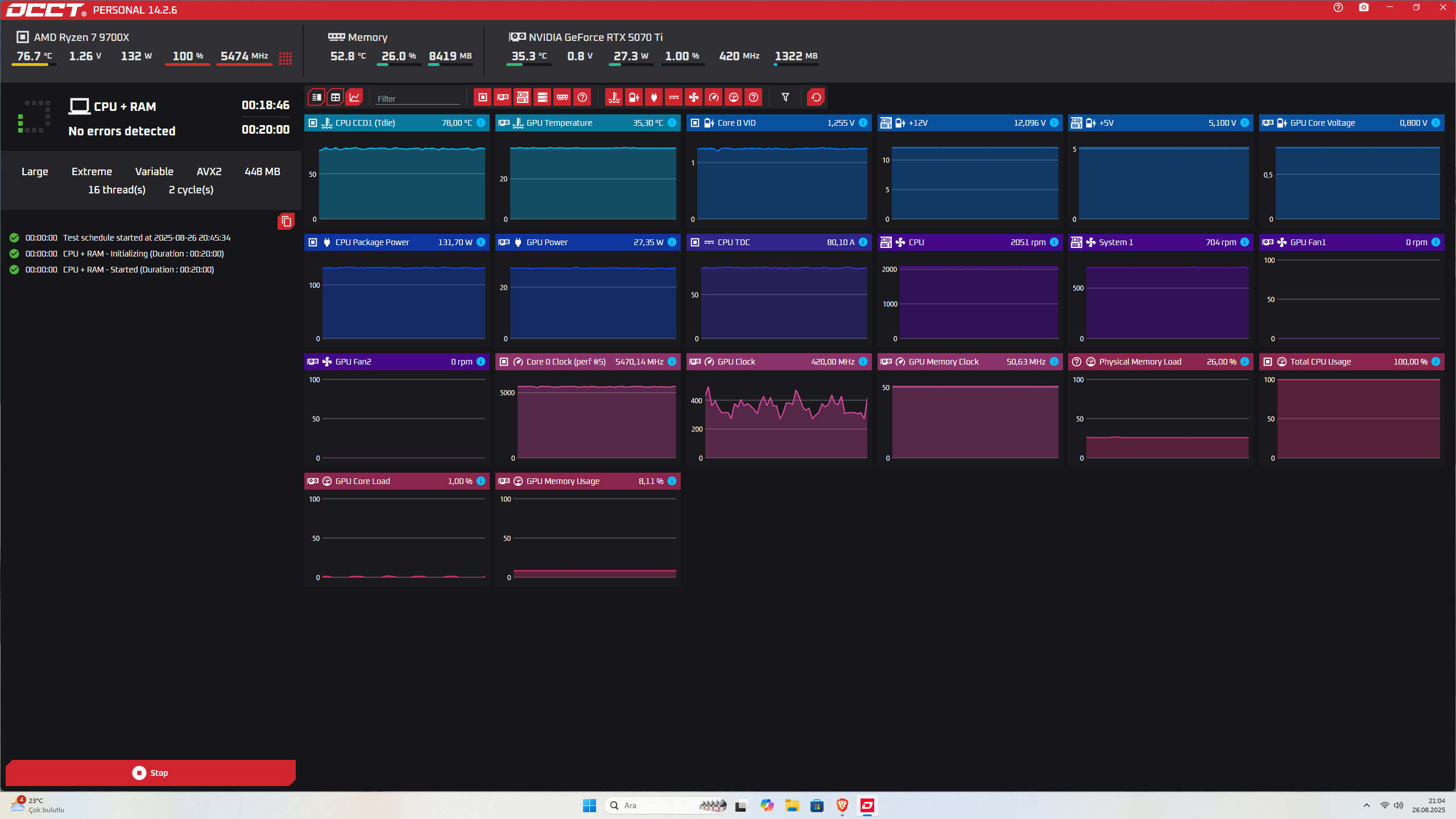This screenshot has width=1456, height=819.
Task: Toggle fan sensor type filter
Action: pyautogui.click(x=694, y=97)
